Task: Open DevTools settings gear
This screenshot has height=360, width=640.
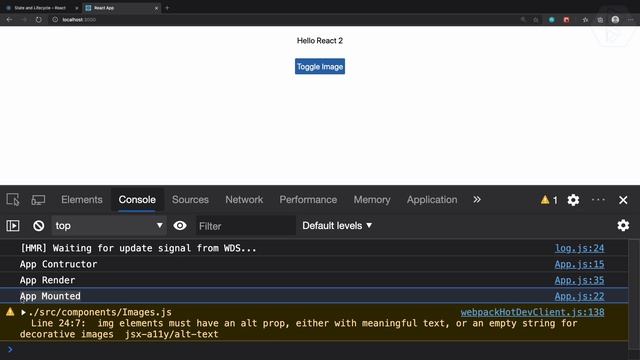Action: click(573, 200)
